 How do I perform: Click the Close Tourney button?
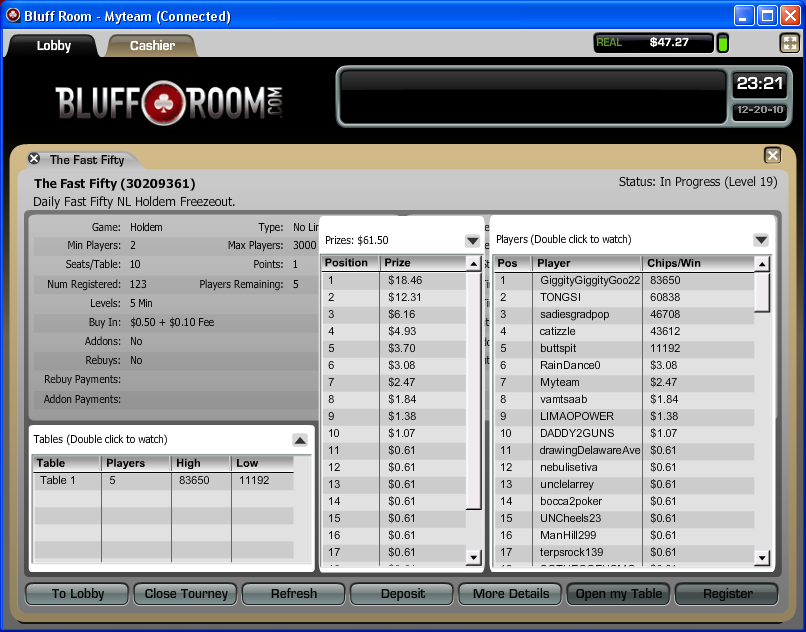point(186,594)
